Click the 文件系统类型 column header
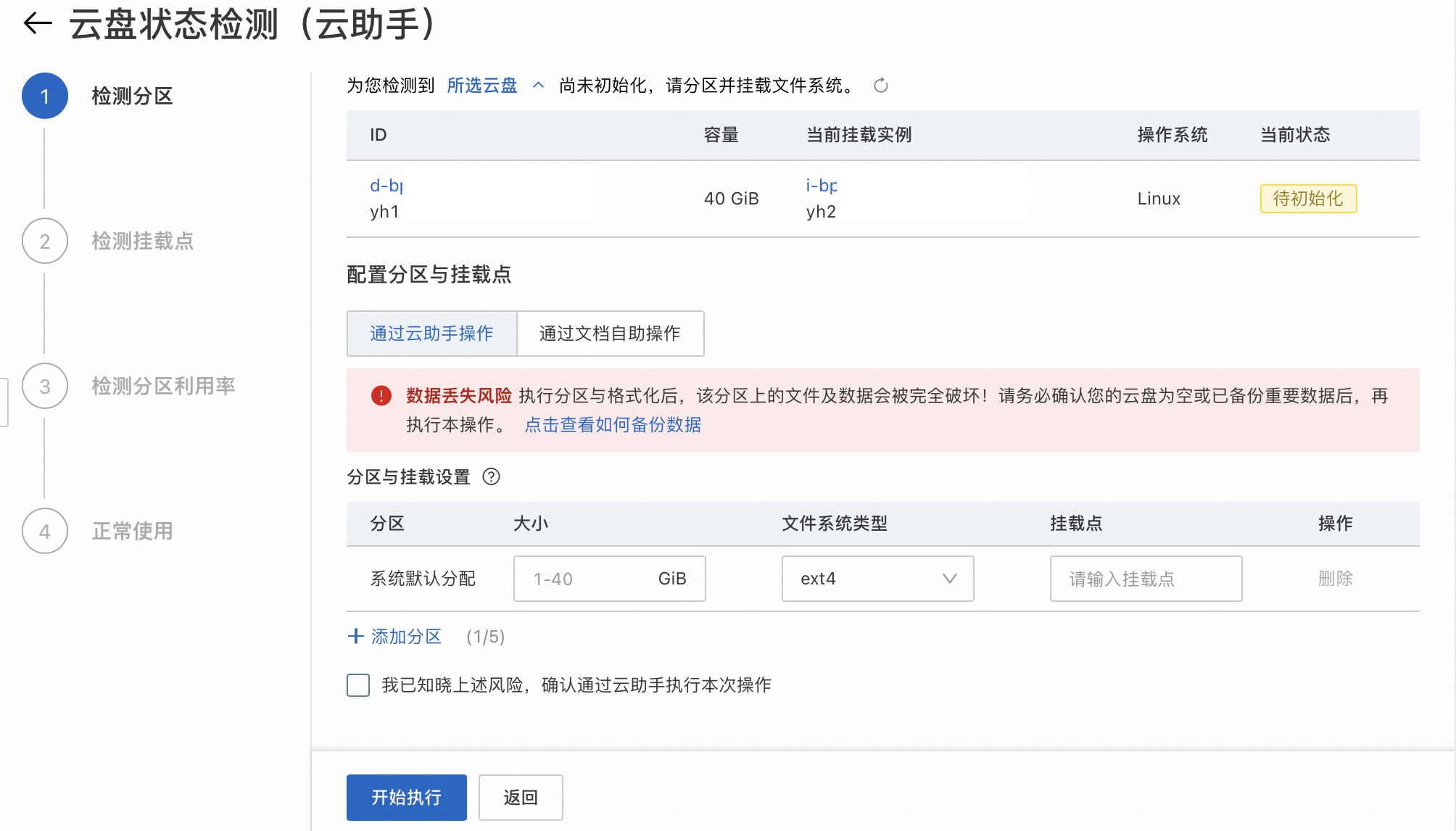Screen dimensions: 1456x831 pyautogui.click(x=834, y=523)
